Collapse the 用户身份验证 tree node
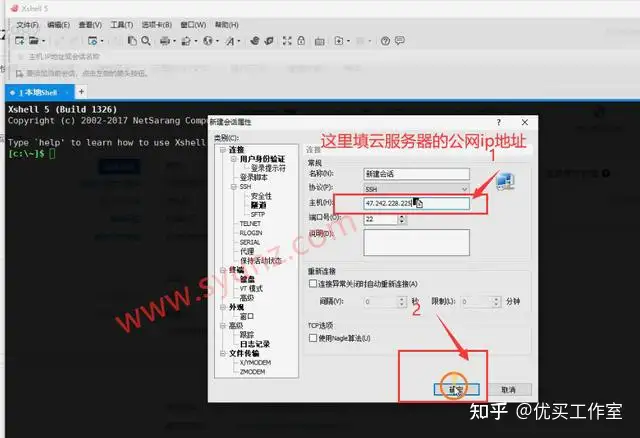Image resolution: width=640 pixels, height=438 pixels. pyautogui.click(x=233, y=159)
